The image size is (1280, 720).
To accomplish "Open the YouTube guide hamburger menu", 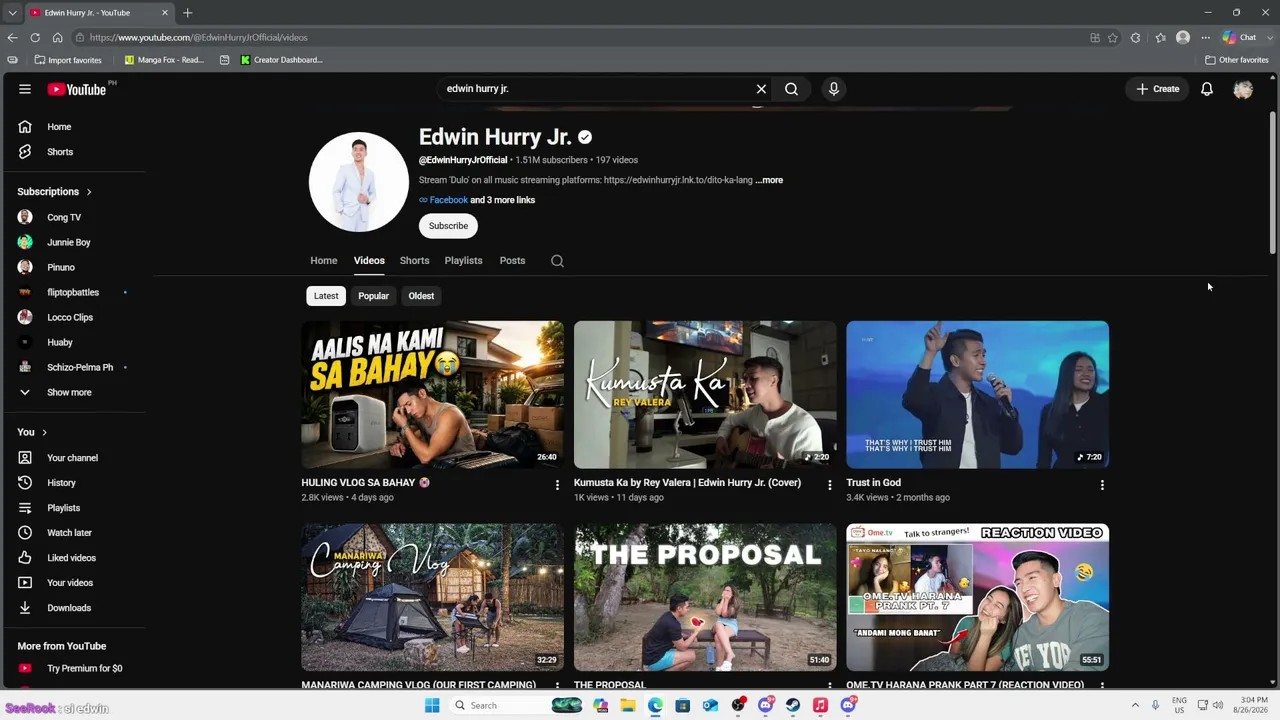I will (x=25, y=89).
